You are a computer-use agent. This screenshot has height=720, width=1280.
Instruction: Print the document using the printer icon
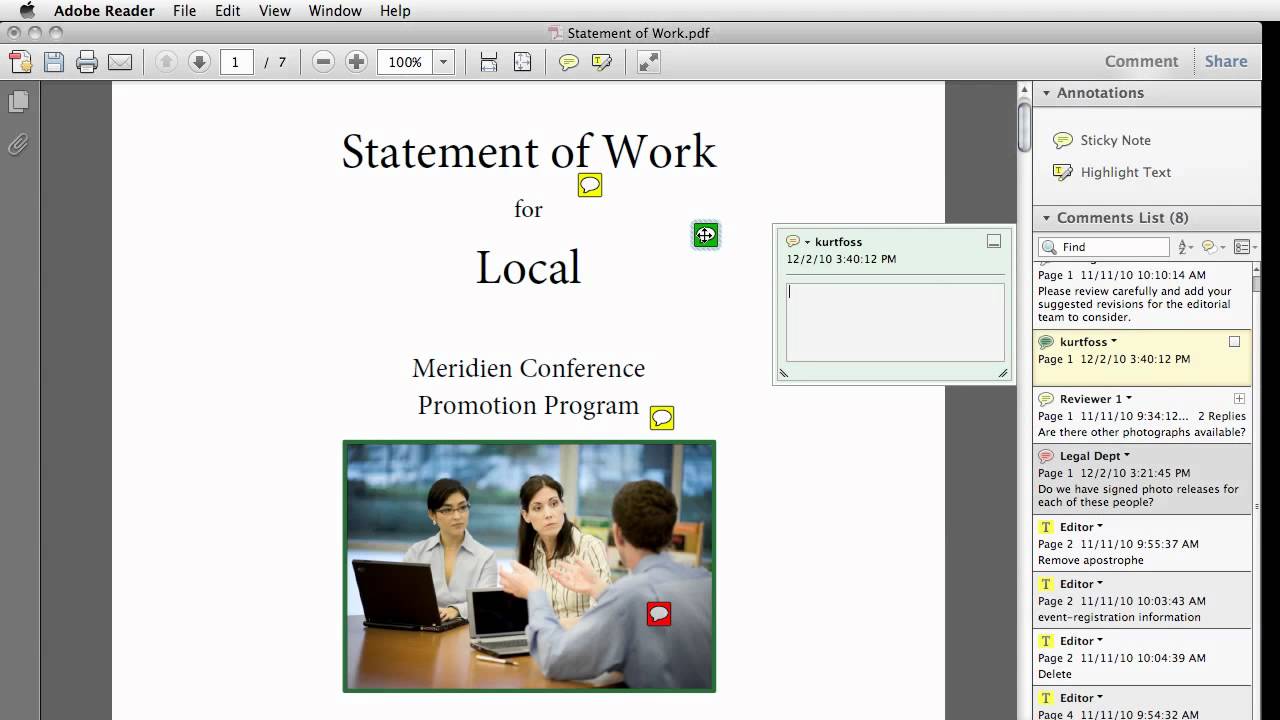(x=87, y=62)
